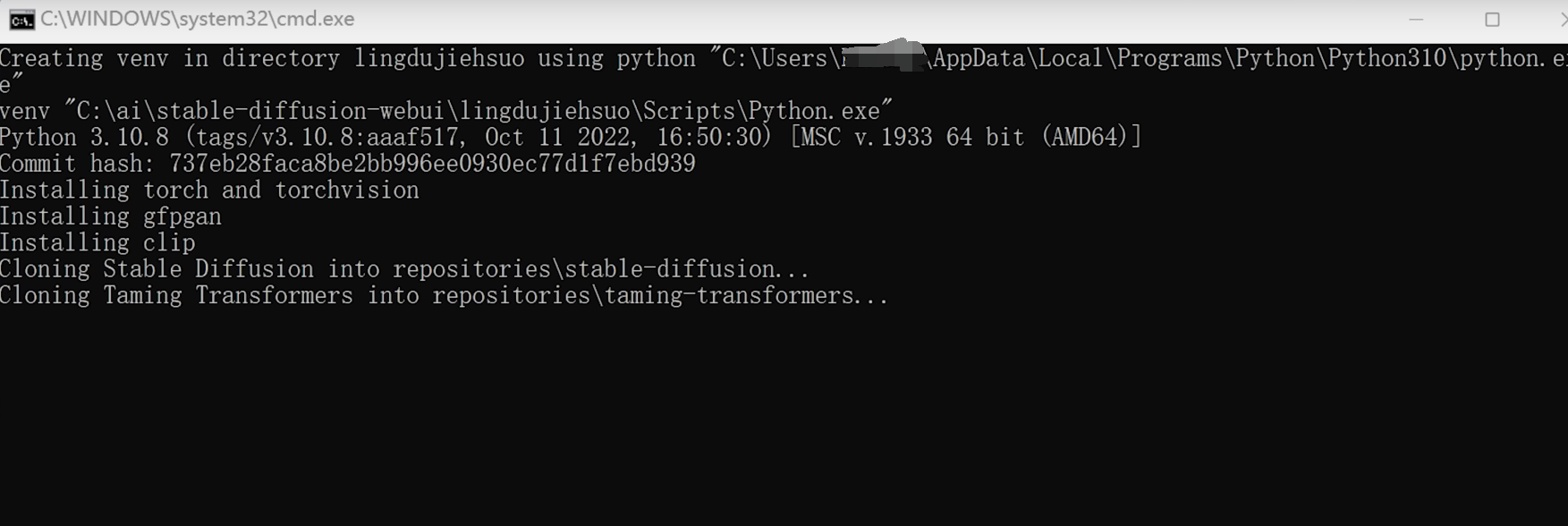This screenshot has height=526, width=1568.
Task: Minimize the command prompt window
Action: (x=1416, y=19)
